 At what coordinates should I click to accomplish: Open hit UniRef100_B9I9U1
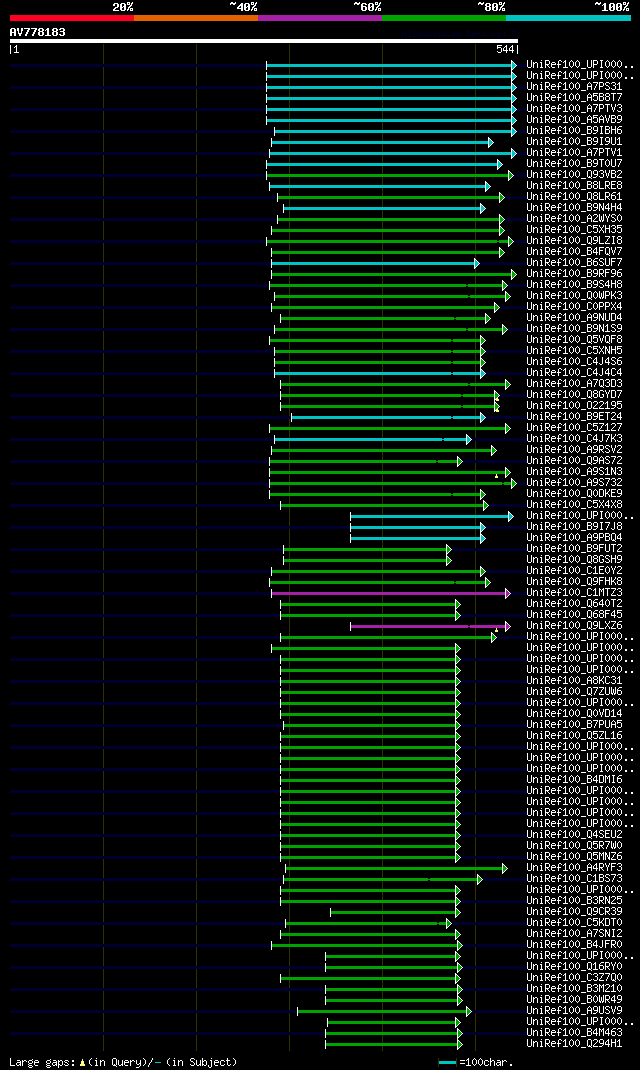click(x=574, y=141)
